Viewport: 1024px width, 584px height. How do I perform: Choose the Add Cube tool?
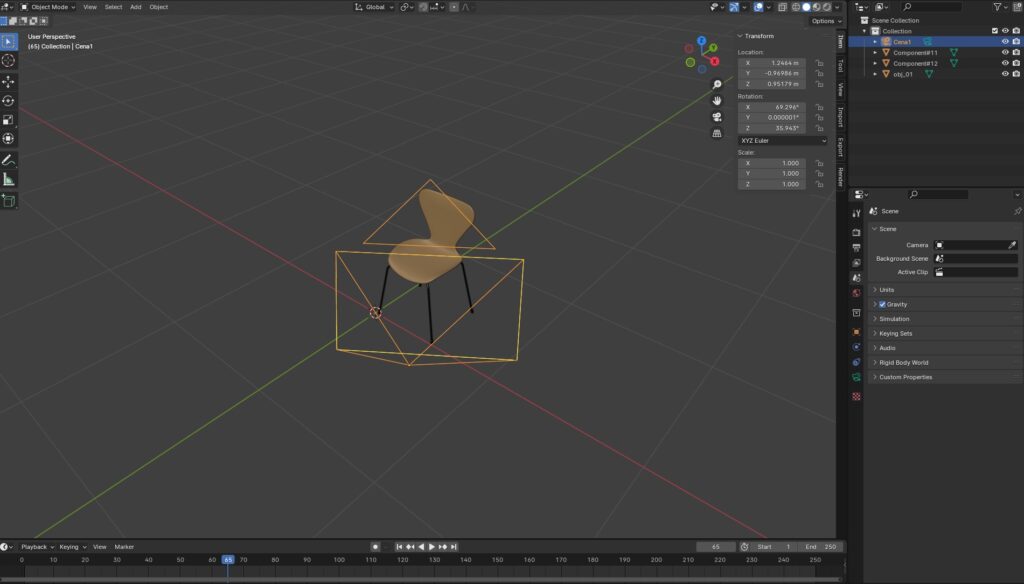pos(9,200)
